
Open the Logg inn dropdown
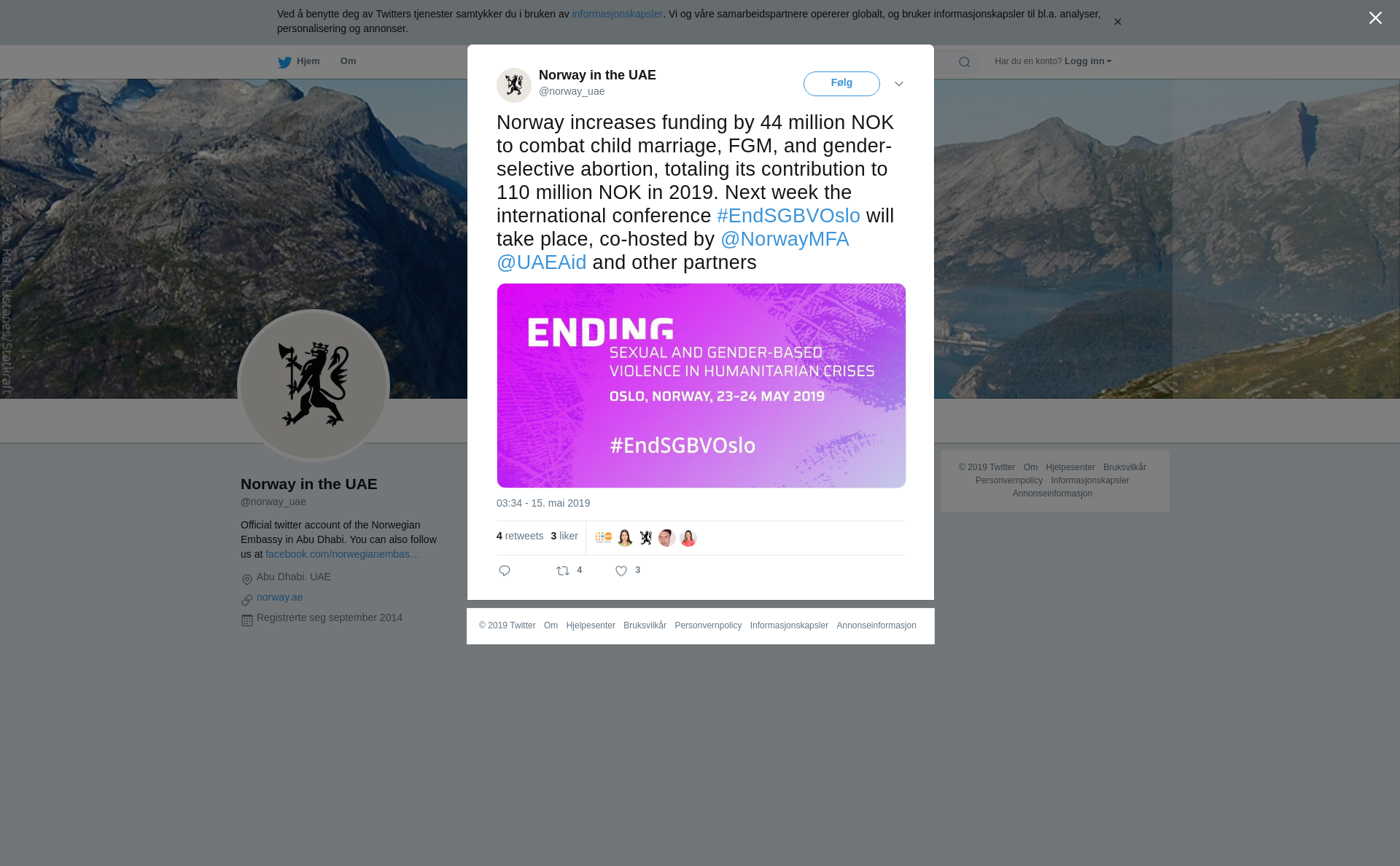pyautogui.click(x=1088, y=61)
